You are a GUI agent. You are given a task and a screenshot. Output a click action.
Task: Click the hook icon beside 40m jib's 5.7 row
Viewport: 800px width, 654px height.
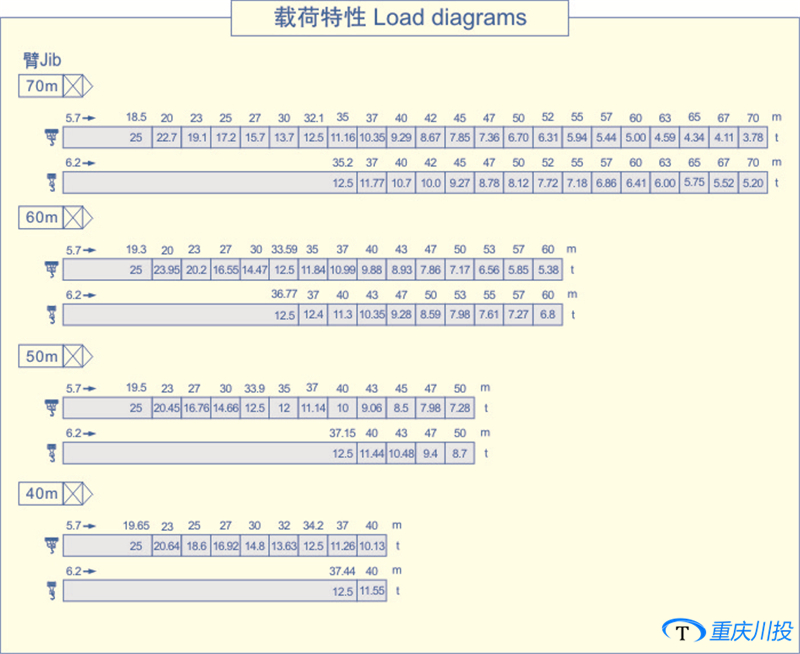(x=48, y=545)
